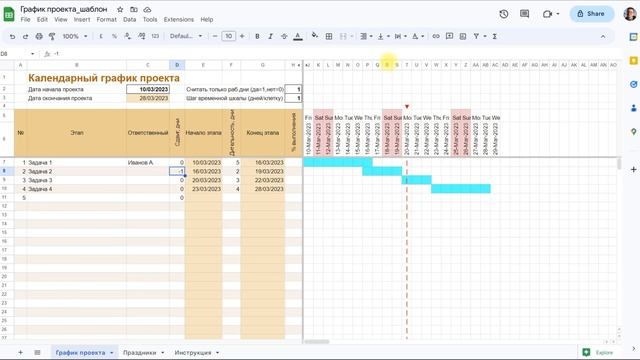Open more number formats (123)
Viewport: 640px width, 360px height.
(x=155, y=36)
